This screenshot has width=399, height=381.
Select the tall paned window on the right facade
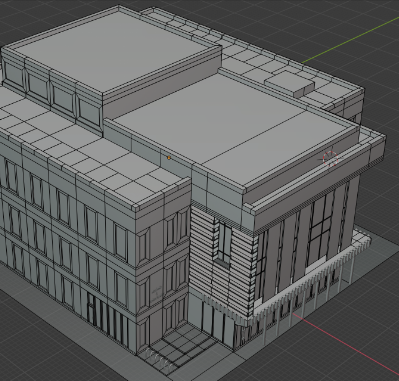[x=320, y=230]
